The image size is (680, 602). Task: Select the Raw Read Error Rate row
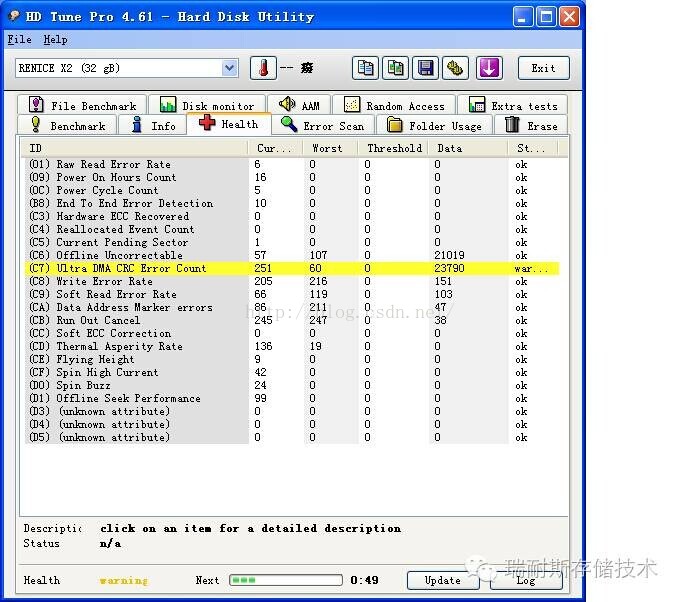pyautogui.click(x=292, y=164)
